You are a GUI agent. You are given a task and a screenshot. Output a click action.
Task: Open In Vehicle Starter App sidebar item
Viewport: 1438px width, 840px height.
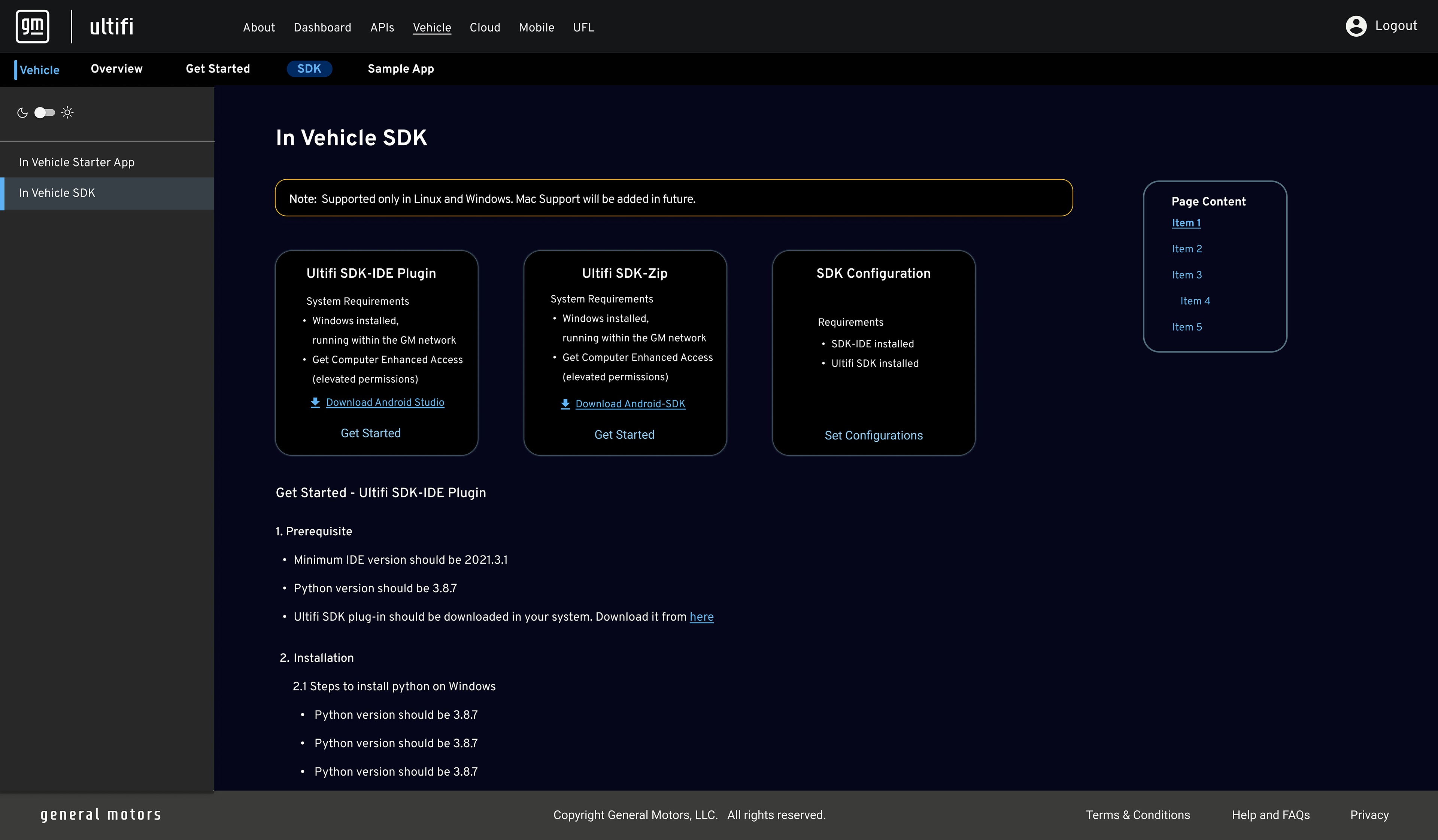click(107, 162)
